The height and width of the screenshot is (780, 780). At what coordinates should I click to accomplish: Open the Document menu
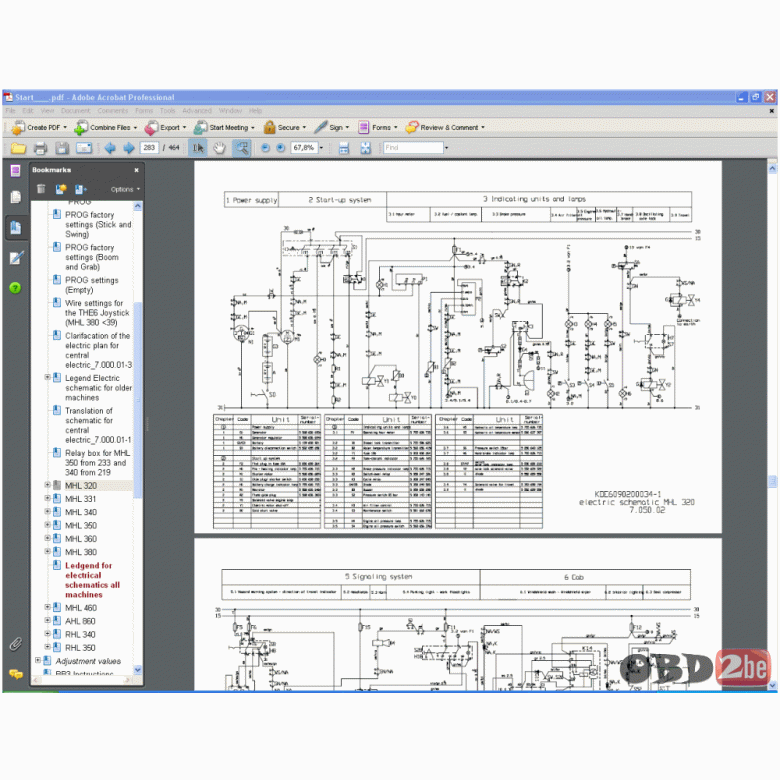[x=76, y=110]
